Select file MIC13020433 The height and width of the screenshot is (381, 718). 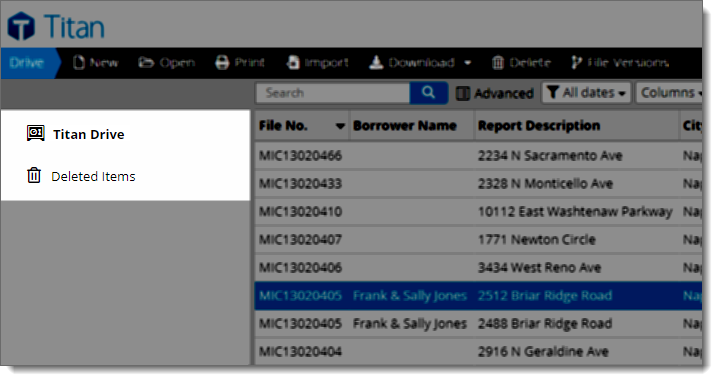click(x=300, y=184)
